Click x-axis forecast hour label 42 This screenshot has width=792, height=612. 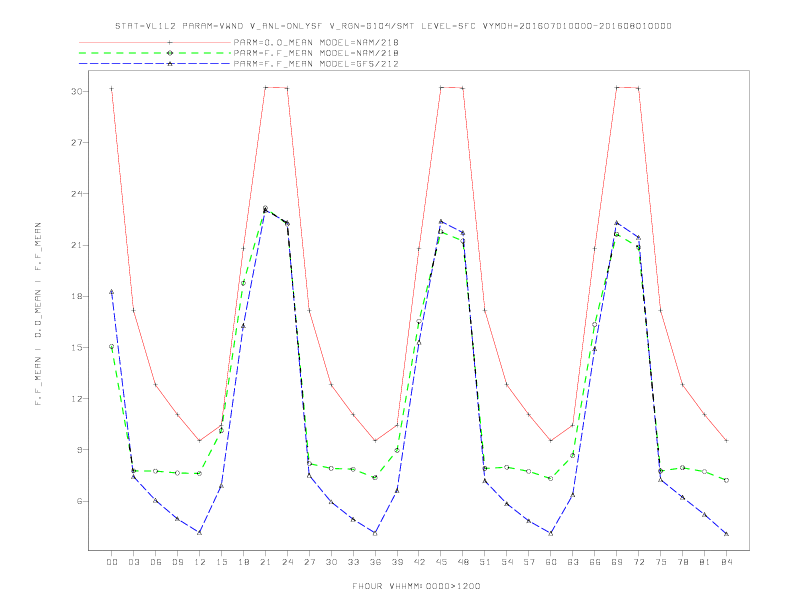tap(419, 562)
